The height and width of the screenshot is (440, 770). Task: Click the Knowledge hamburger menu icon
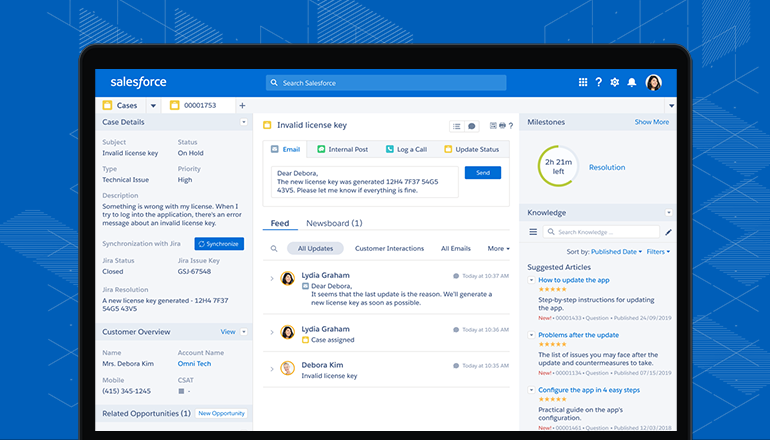click(533, 232)
